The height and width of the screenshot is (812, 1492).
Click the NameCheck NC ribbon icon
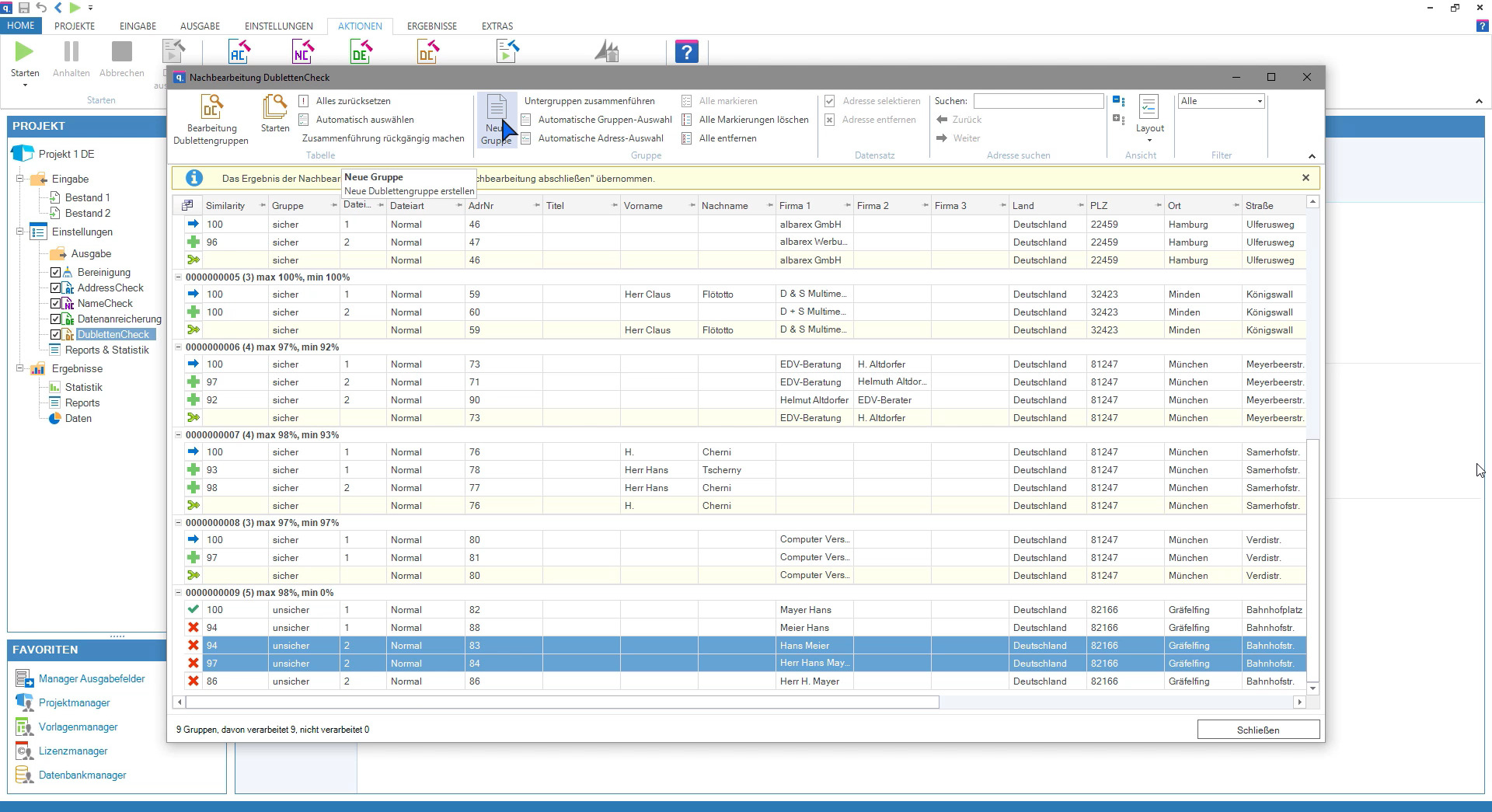coord(302,52)
